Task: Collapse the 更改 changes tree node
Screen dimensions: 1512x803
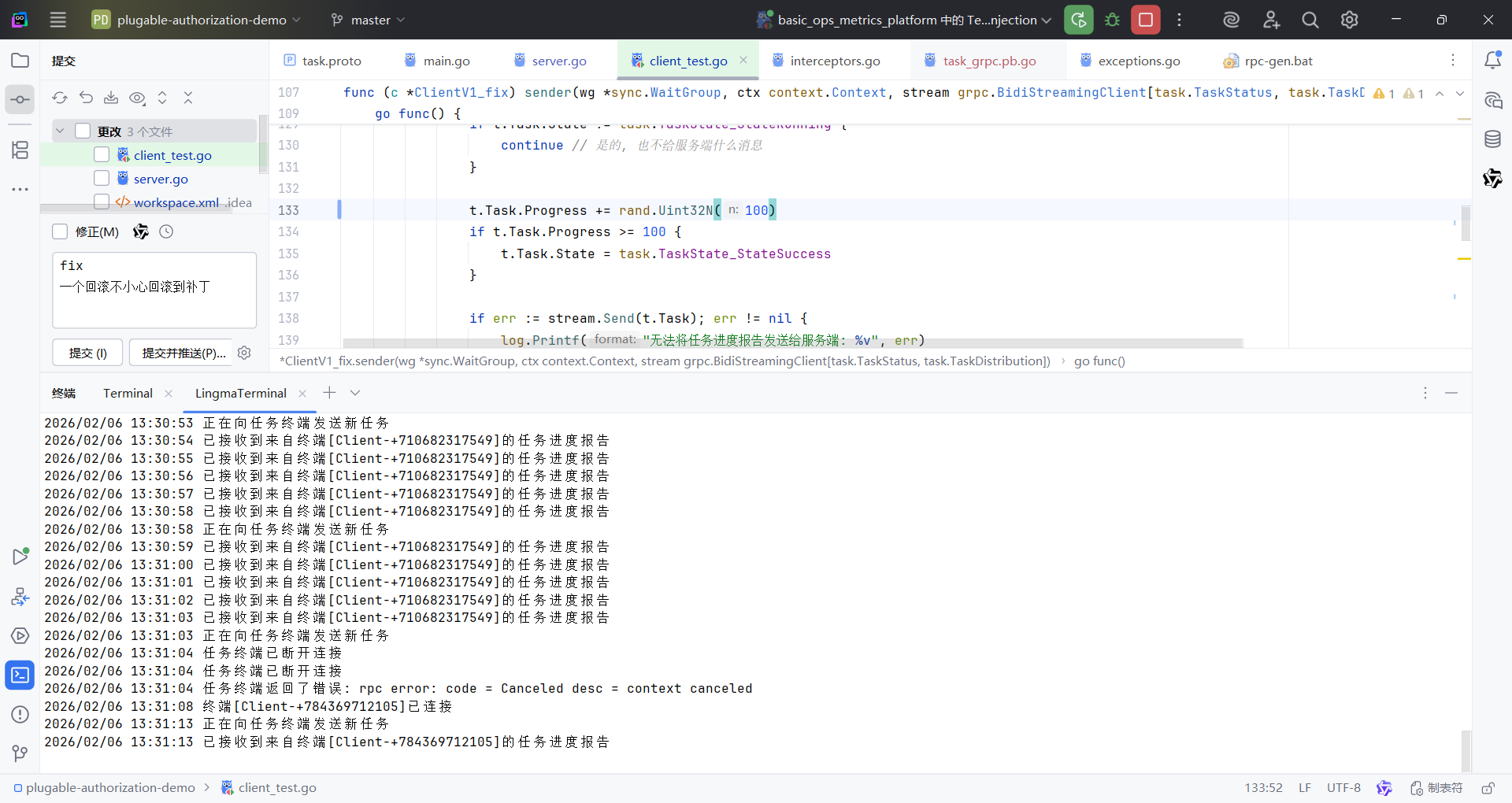Action: (x=60, y=131)
